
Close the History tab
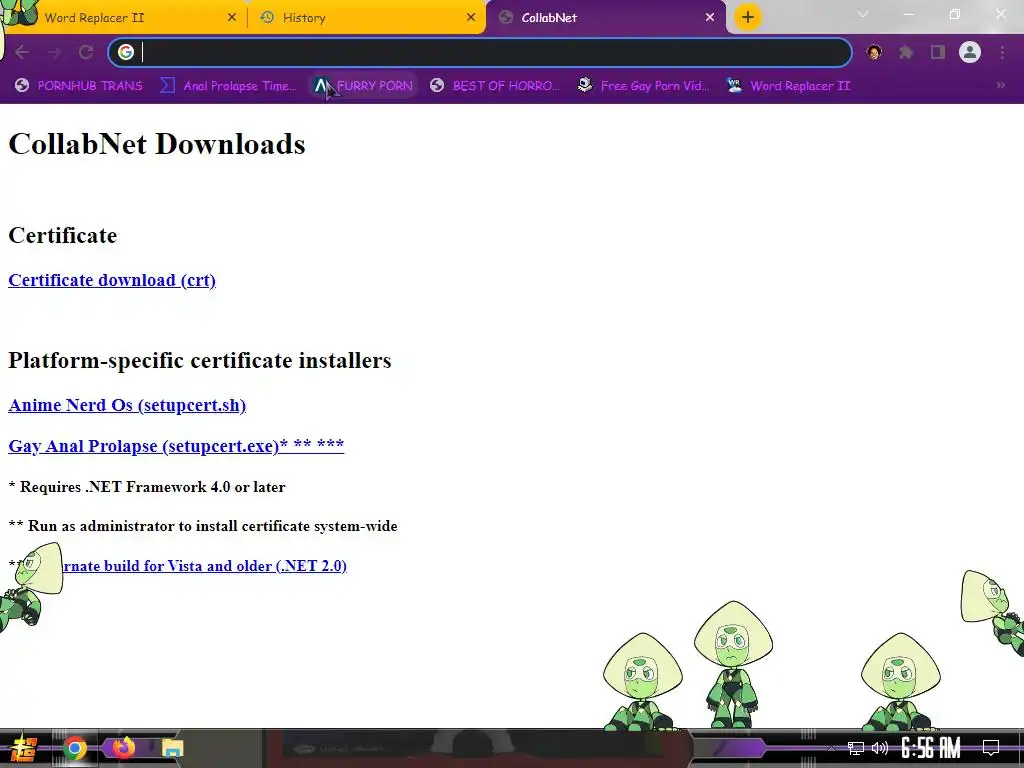point(471,18)
